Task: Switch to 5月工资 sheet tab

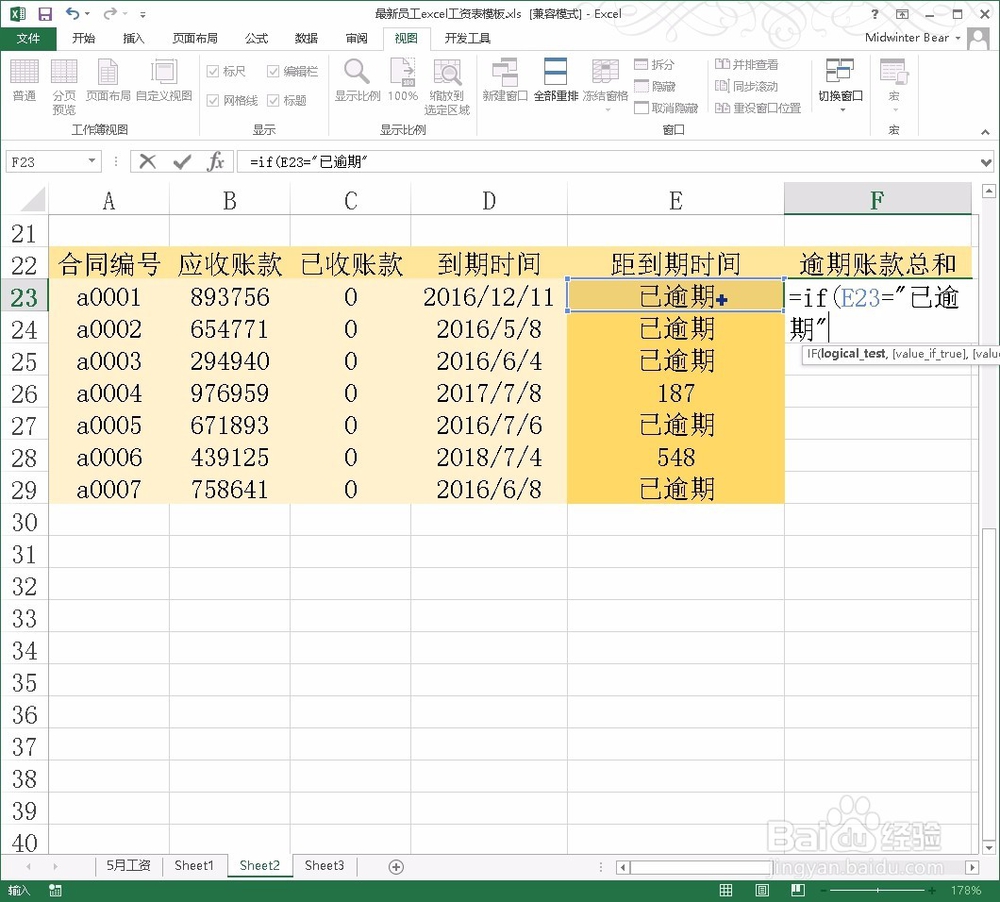Action: pos(128,866)
